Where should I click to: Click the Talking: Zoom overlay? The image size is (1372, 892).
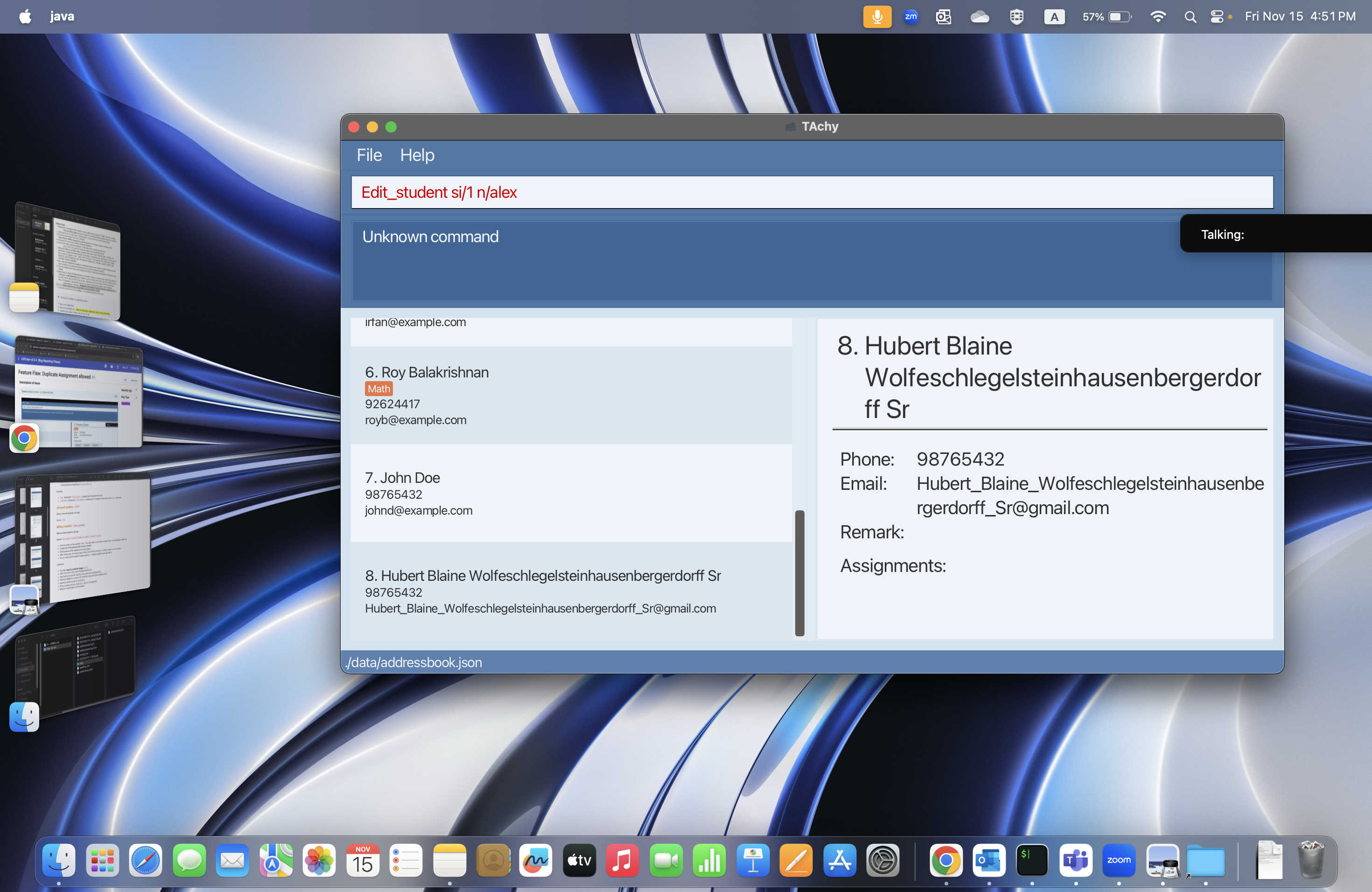pos(1276,233)
